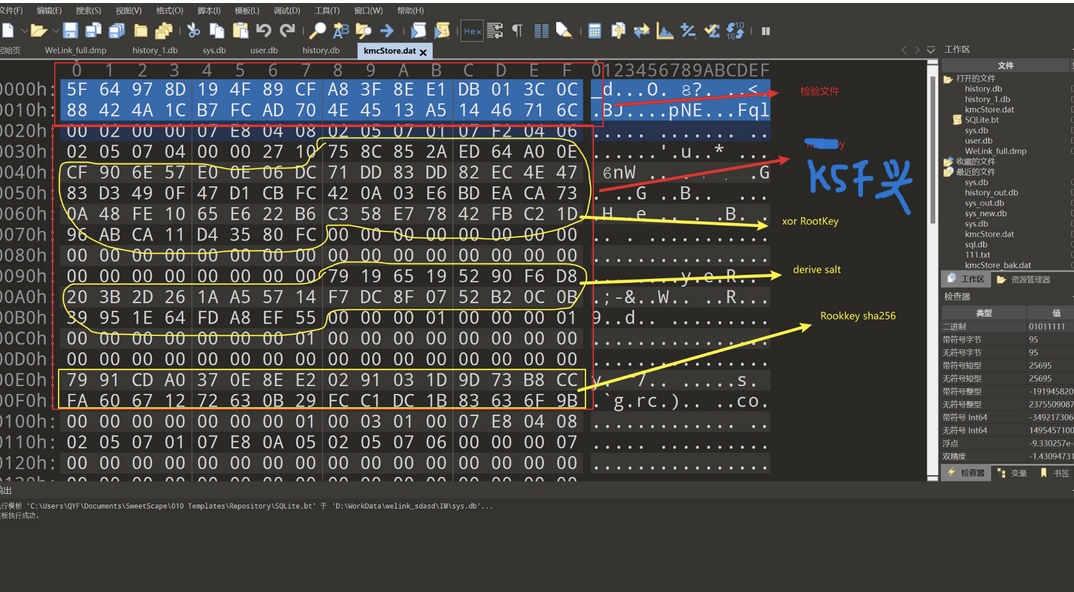Screen dimensions: 1074x592
Task: Switch to the history.db tab
Action: (321, 51)
